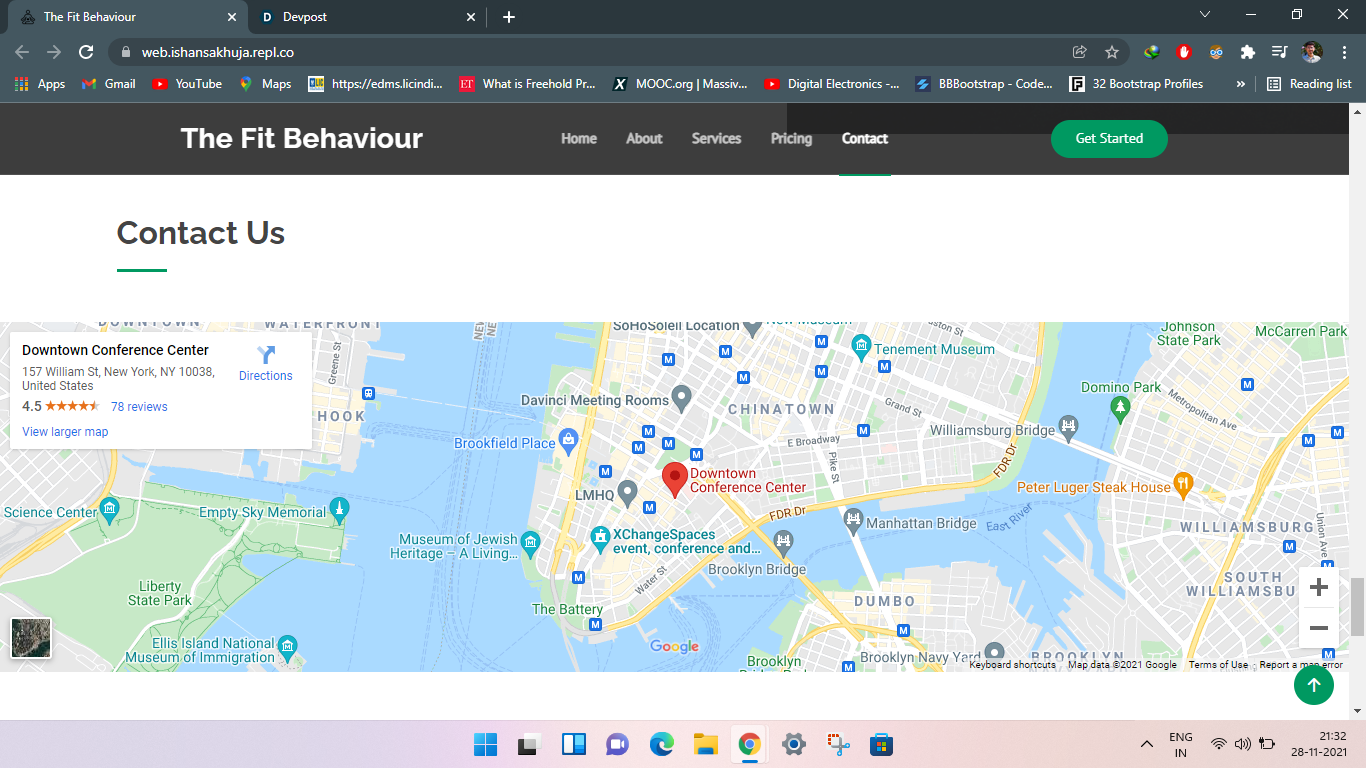Open File Explorer from the taskbar
This screenshot has height=768, width=1366.
(x=706, y=744)
